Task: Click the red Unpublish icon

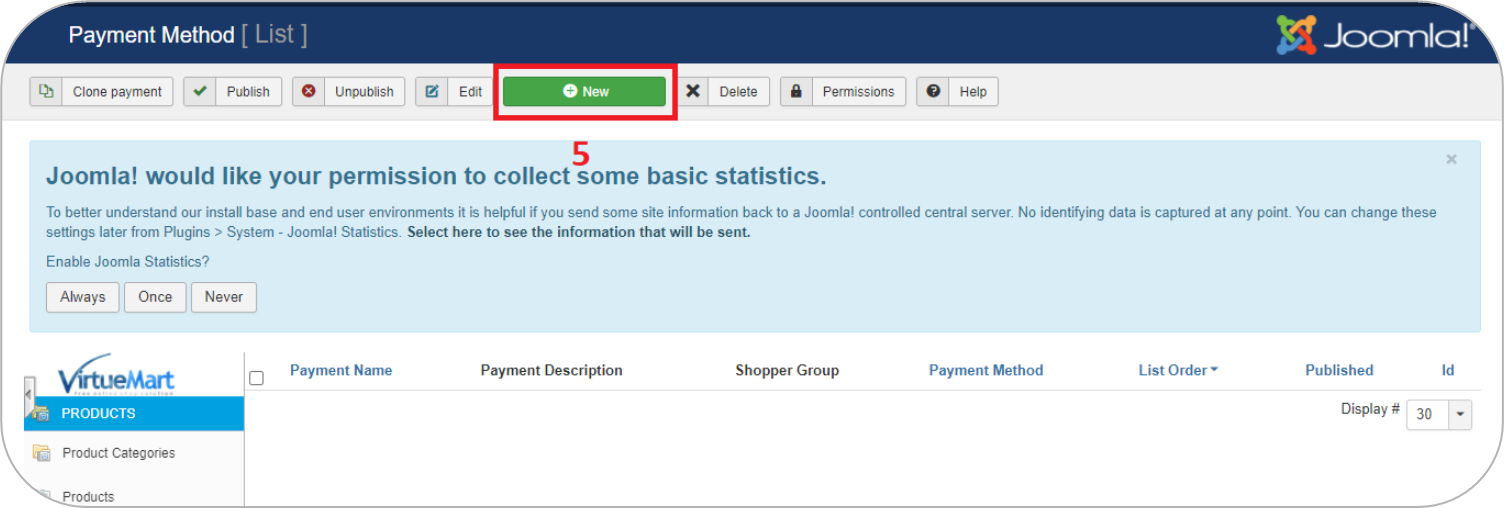Action: tap(309, 91)
